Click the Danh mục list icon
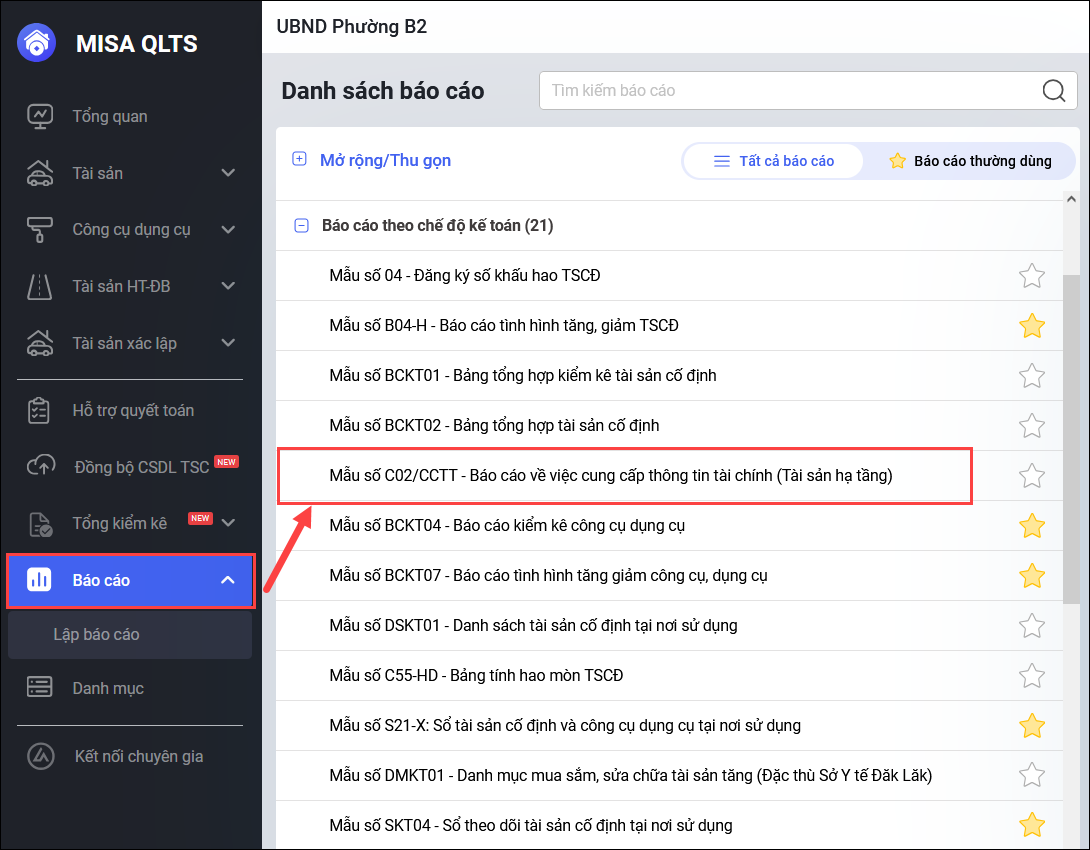 40,687
